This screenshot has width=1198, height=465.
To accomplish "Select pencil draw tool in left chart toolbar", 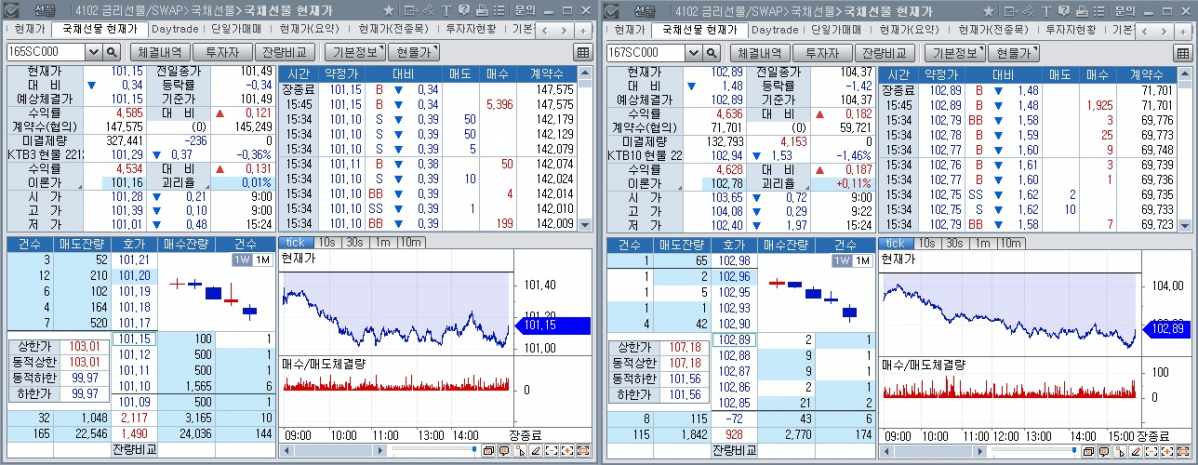I will click(x=536, y=450).
